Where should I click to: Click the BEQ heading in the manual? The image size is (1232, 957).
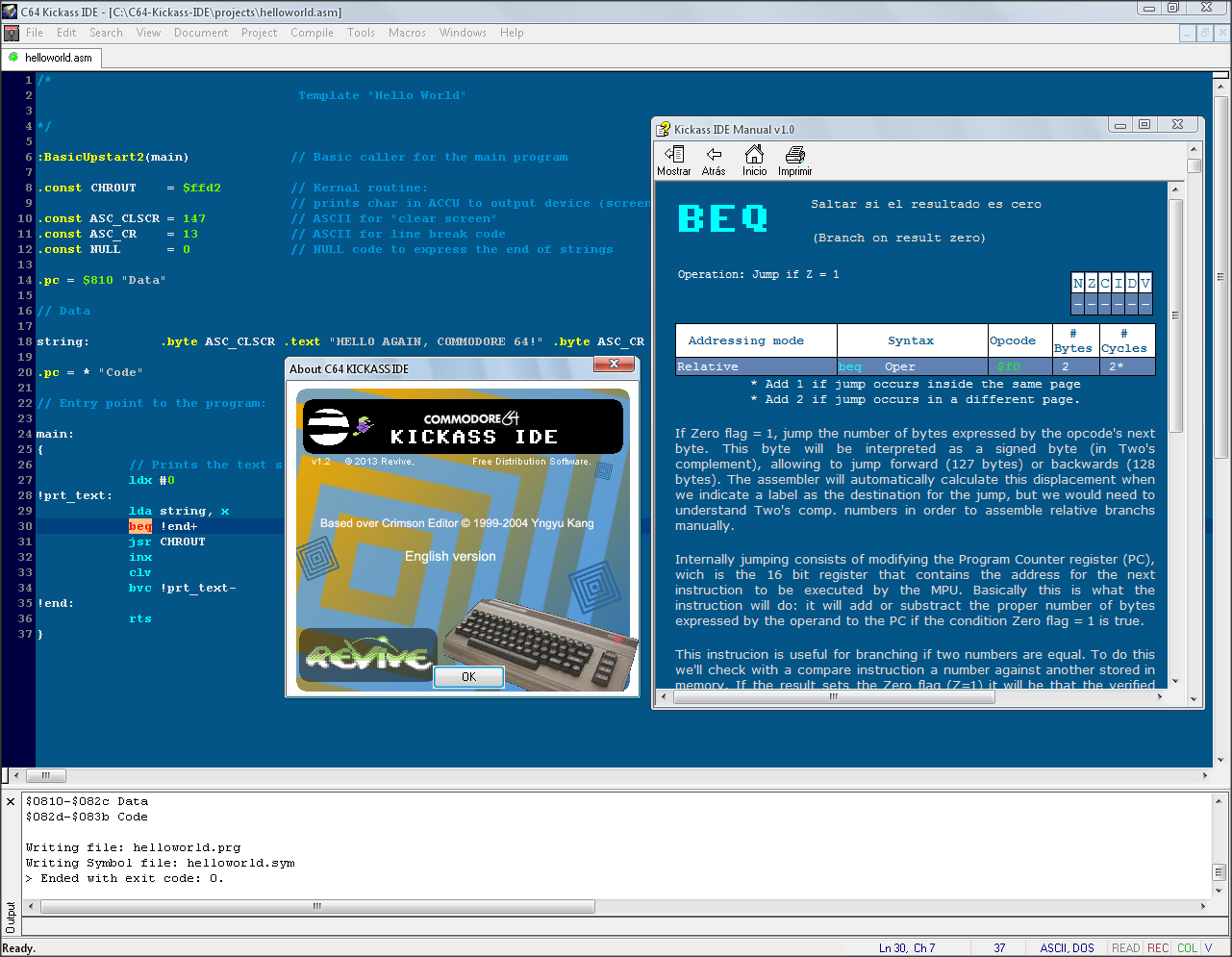(x=723, y=219)
